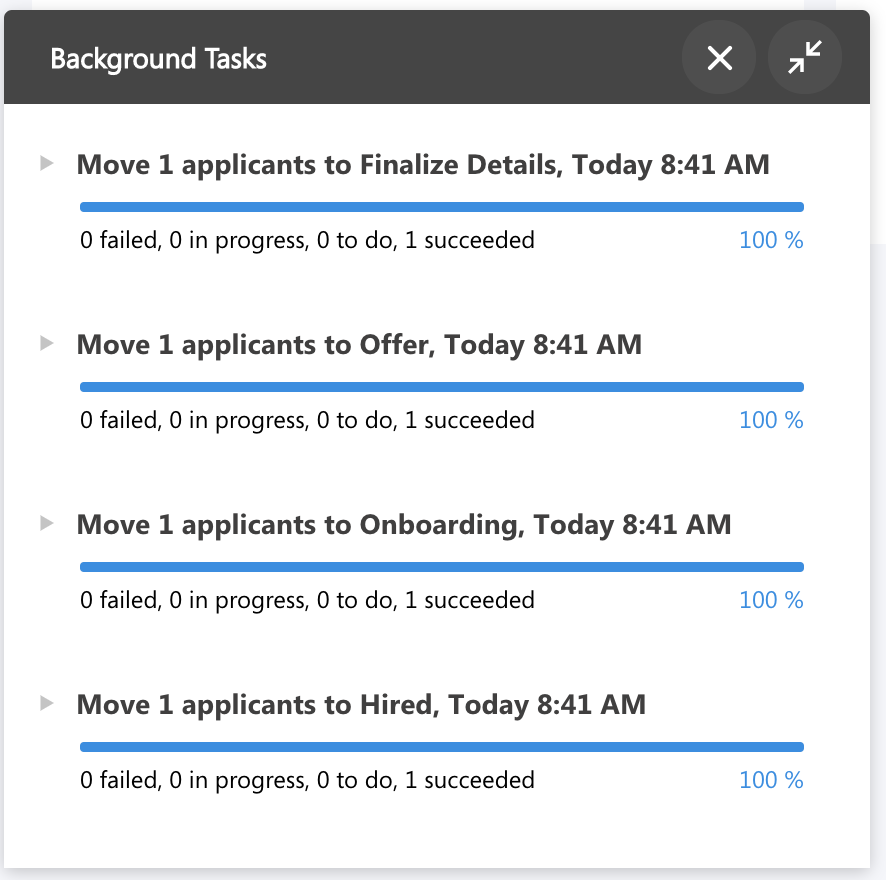
Task: Expand the Onboarding task disclosure triangle
Action: pyautogui.click(x=47, y=523)
